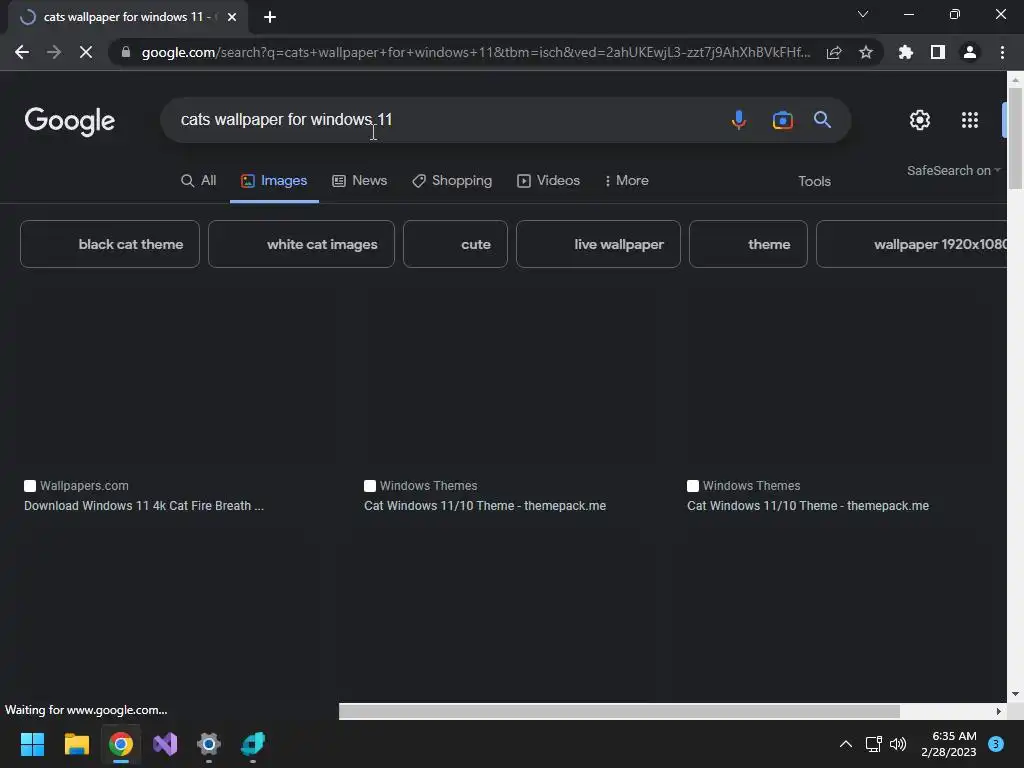Click the horizontal scrollbar thumb
The height and width of the screenshot is (768, 1024).
(619, 711)
